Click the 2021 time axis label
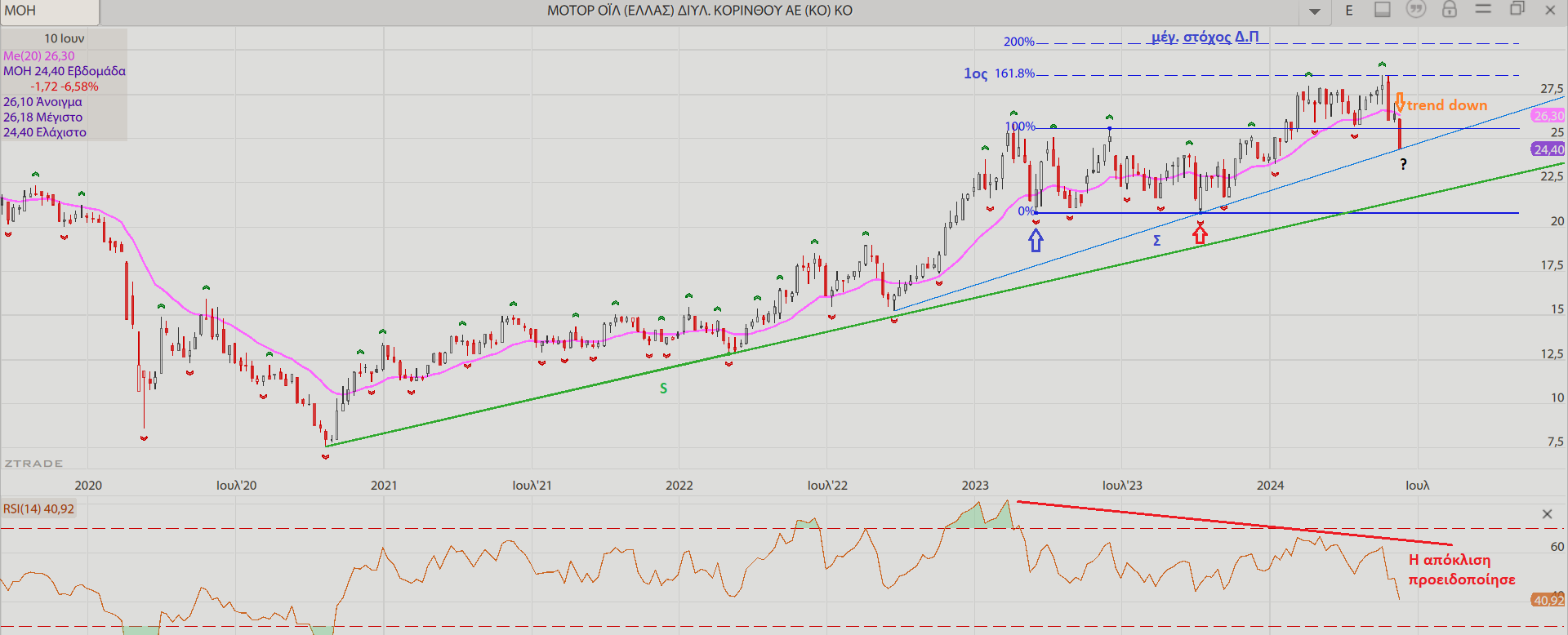Screen dimensions: 1568x635 pyautogui.click(x=384, y=486)
